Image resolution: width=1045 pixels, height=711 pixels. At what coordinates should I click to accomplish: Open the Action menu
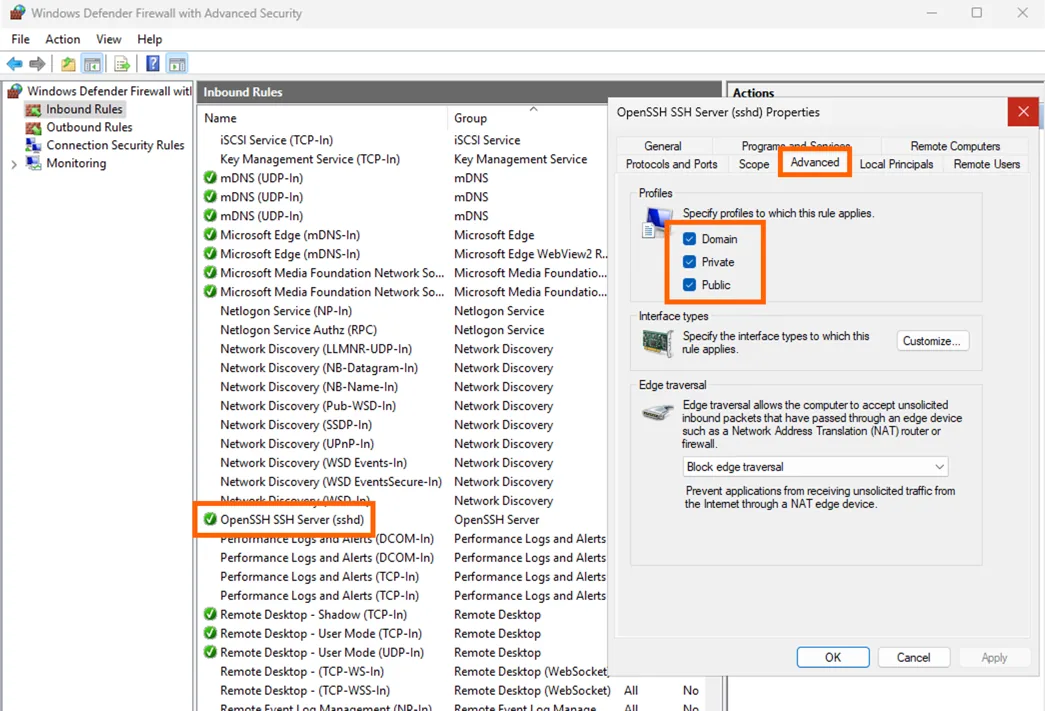(63, 39)
